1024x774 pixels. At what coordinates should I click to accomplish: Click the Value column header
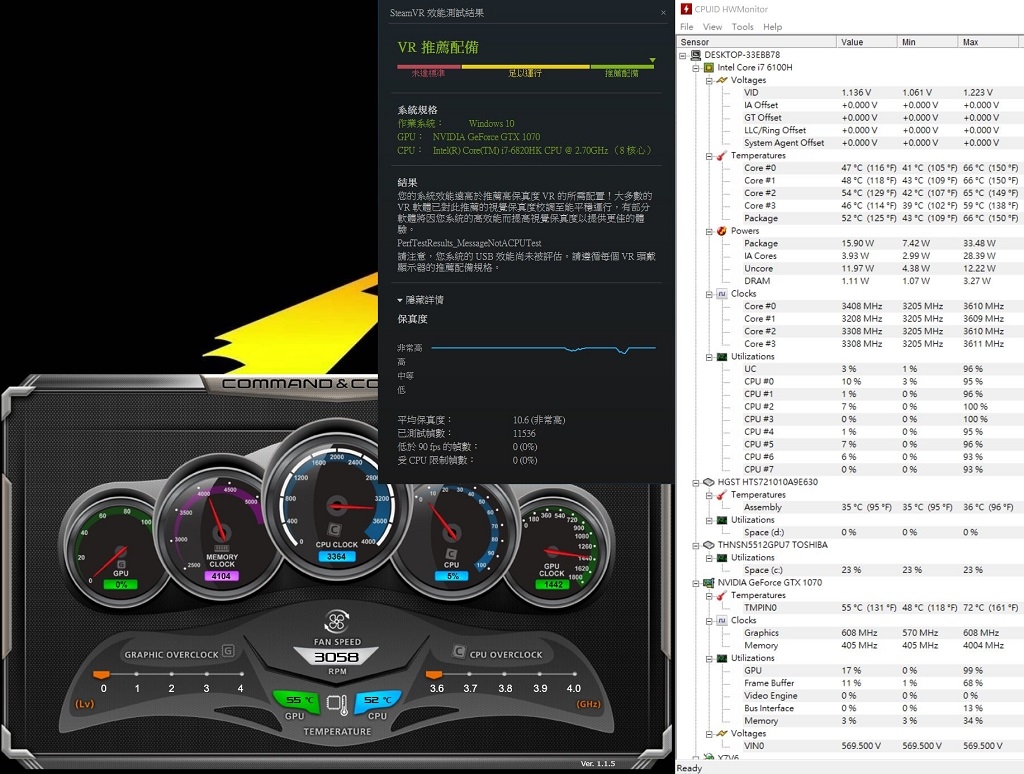[867, 42]
